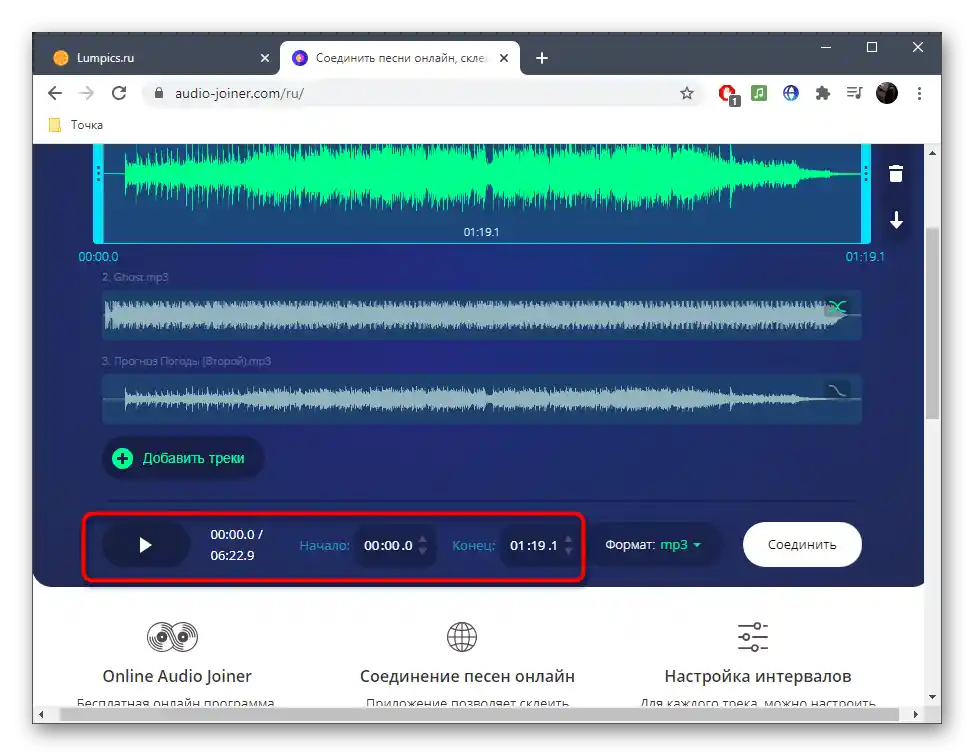Click the horizontal scrollbar thumb
The image size is (974, 756).
[x=480, y=714]
